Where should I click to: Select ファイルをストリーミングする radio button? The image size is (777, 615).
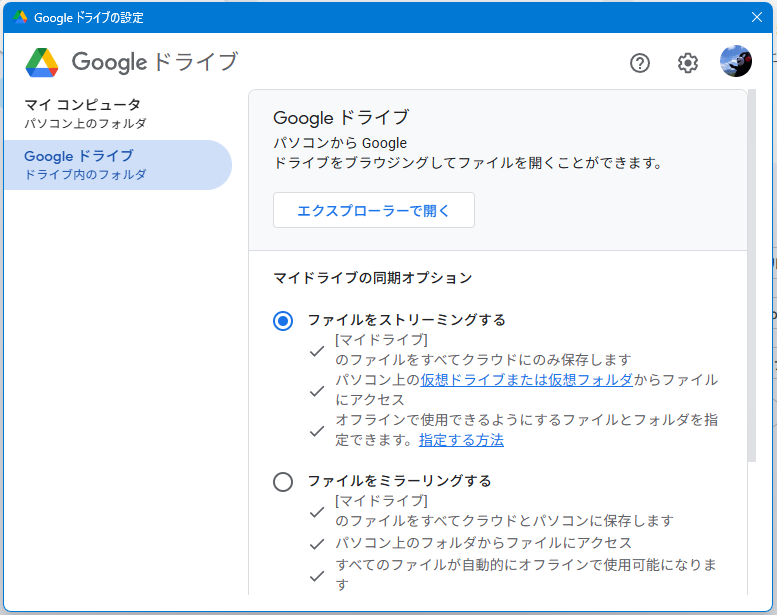click(x=283, y=321)
